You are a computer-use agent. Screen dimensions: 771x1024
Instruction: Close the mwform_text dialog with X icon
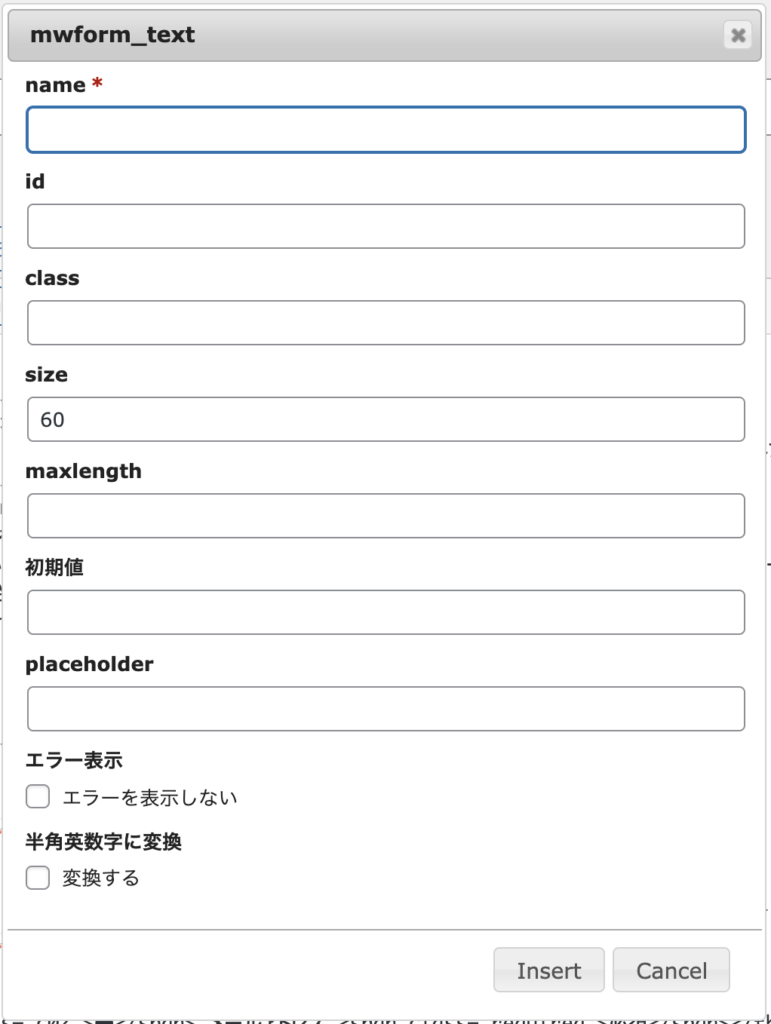(x=738, y=36)
